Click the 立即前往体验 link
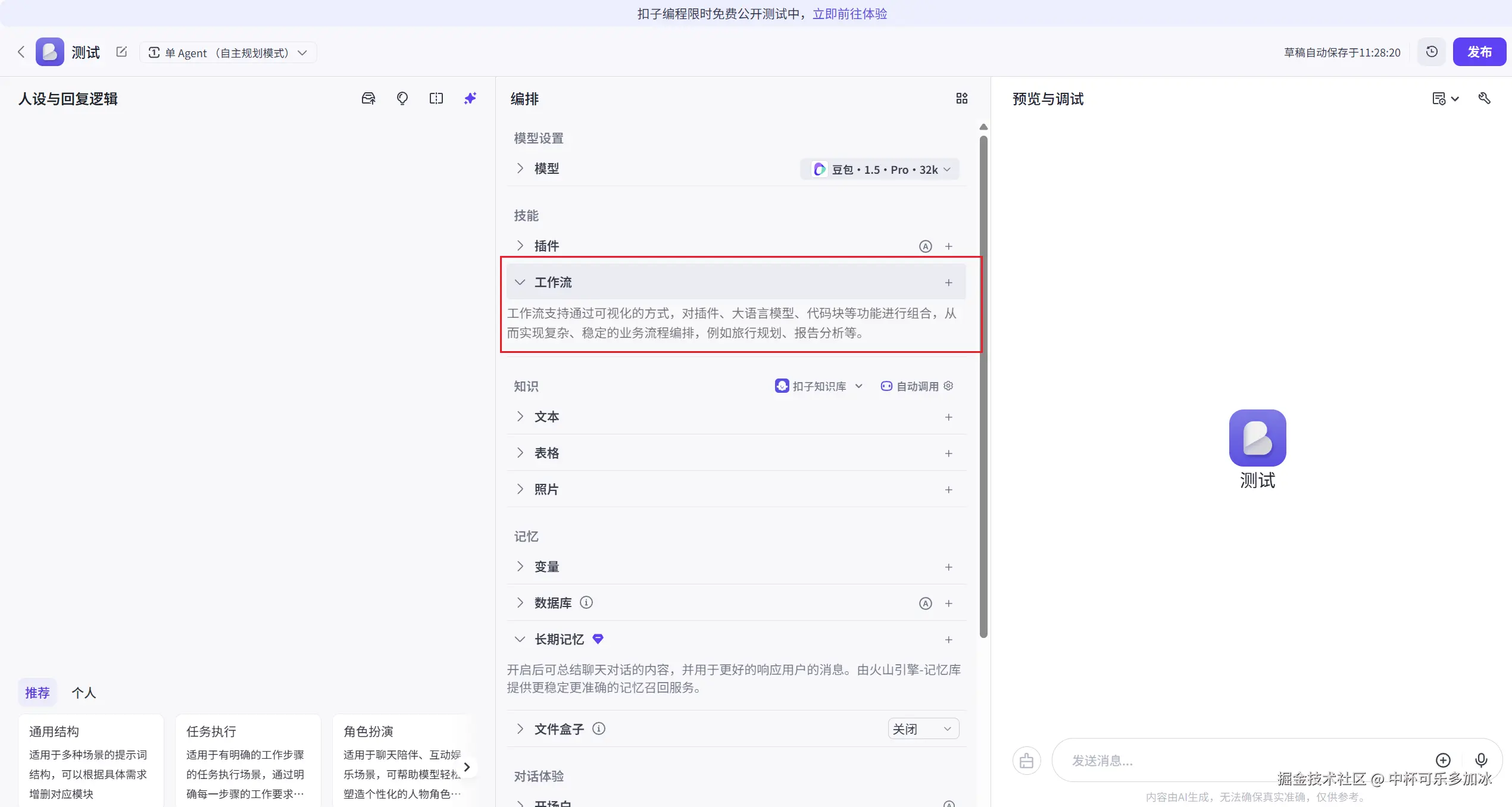Screen dimensions: 1512x807 849,14
